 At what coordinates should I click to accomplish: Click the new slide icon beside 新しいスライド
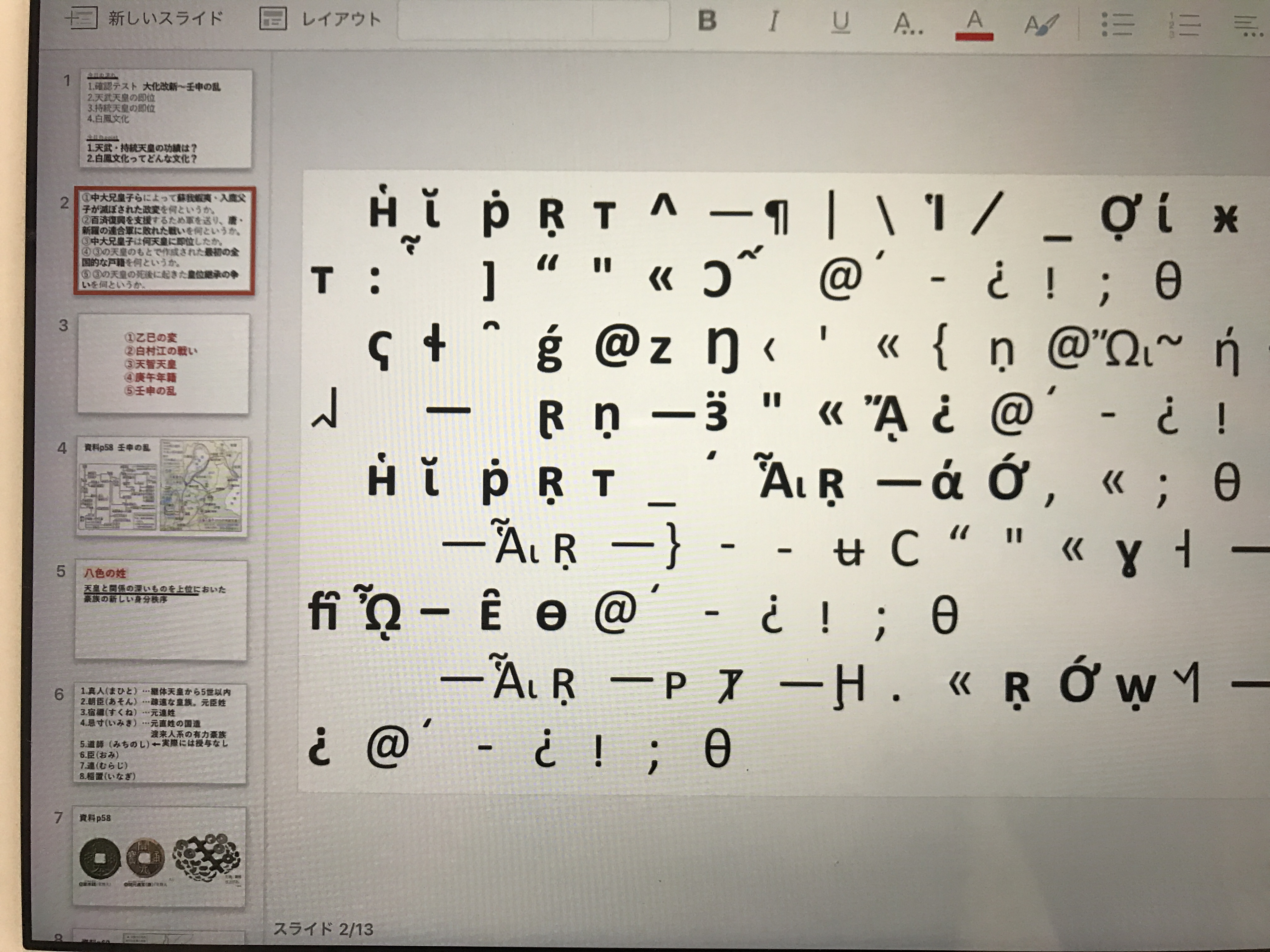click(80, 18)
